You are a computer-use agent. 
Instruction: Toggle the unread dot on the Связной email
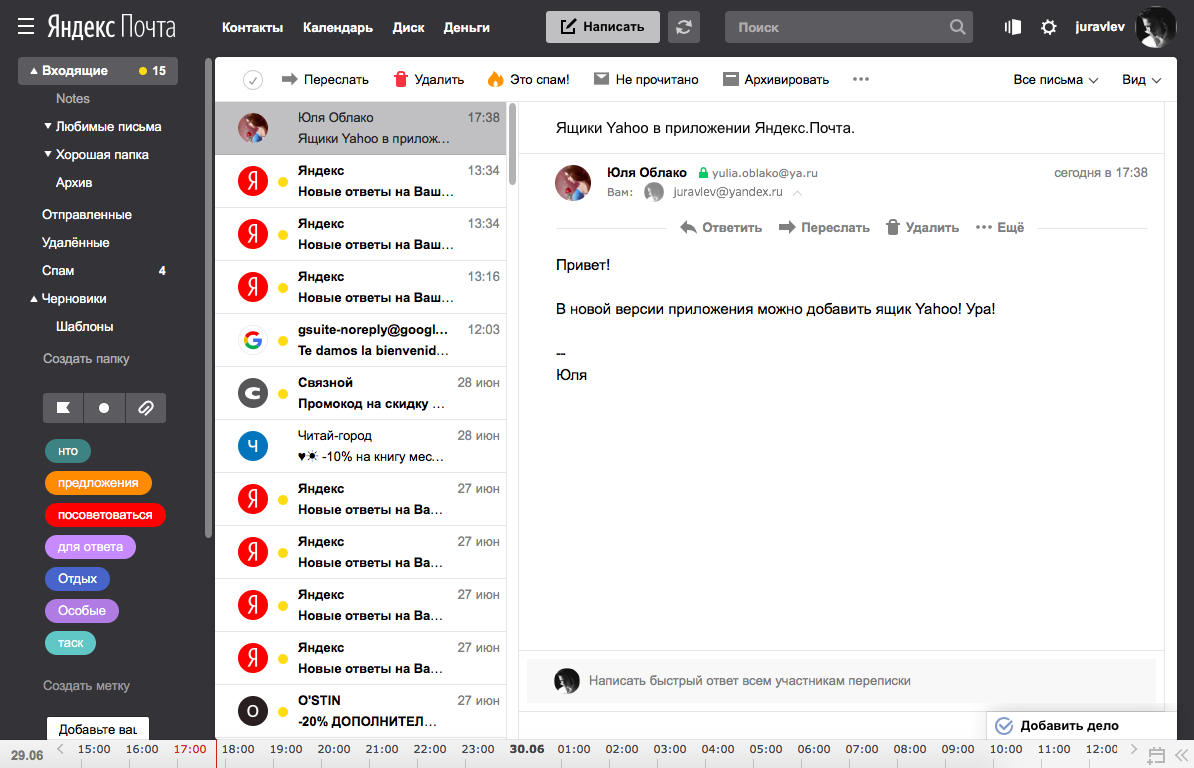pyautogui.click(x=283, y=394)
